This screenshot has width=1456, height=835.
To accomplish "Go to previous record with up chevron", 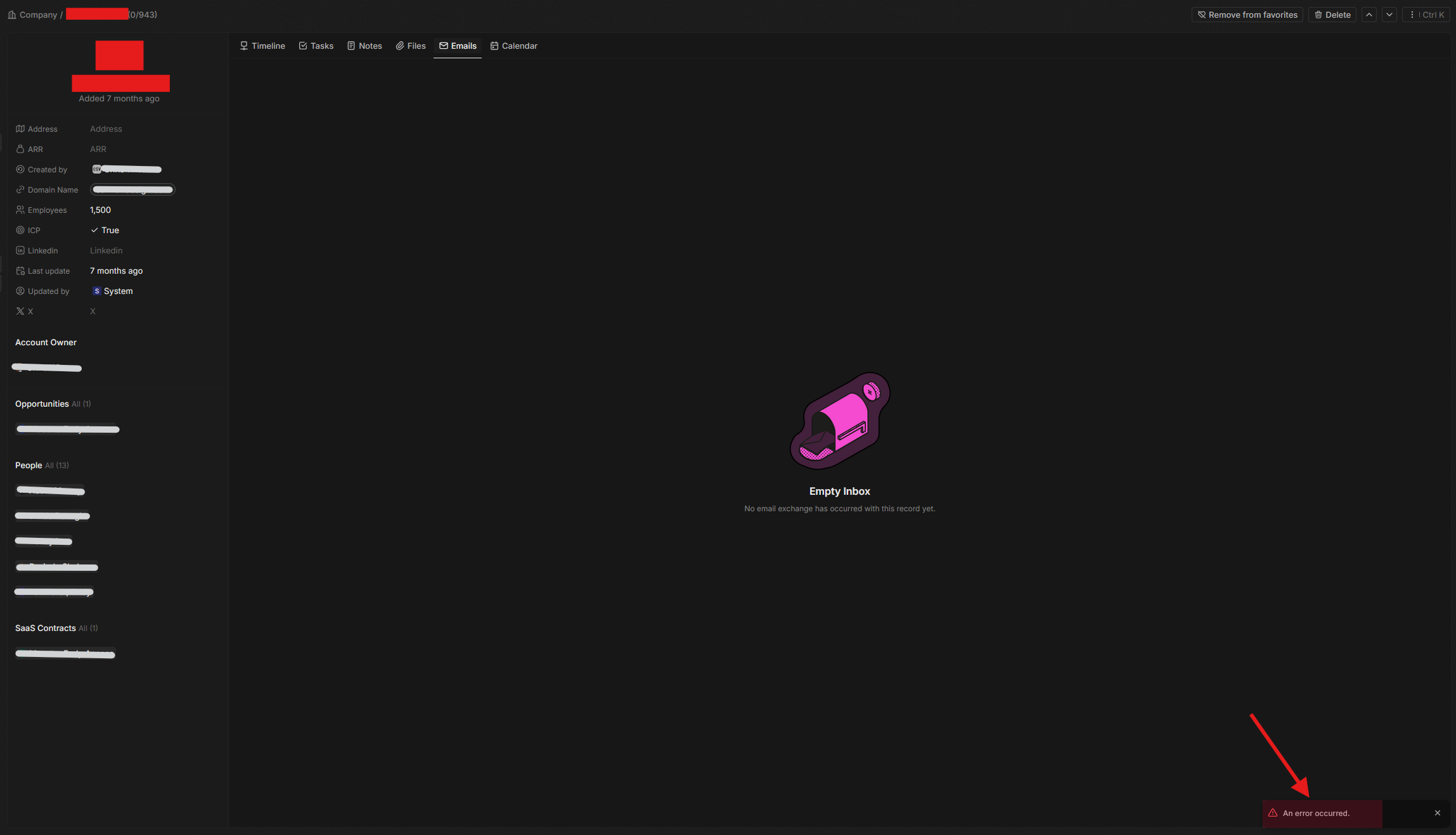I will (1369, 15).
